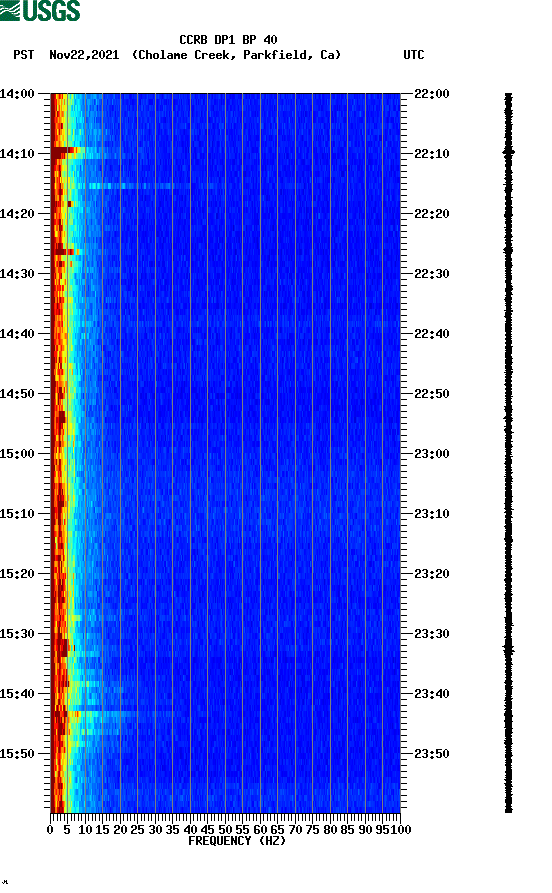Click the 23:10 UTC time label
This screenshot has height=893, width=552.
point(432,514)
